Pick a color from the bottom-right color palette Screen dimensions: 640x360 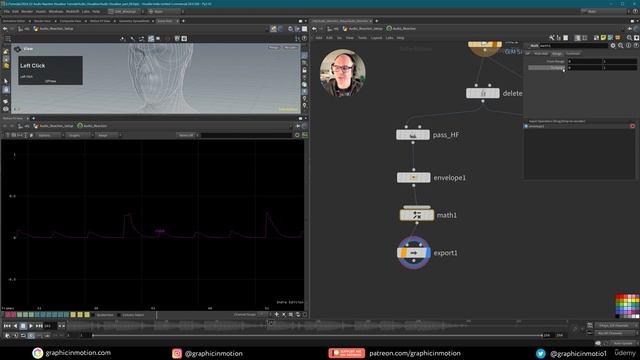tap(627, 306)
